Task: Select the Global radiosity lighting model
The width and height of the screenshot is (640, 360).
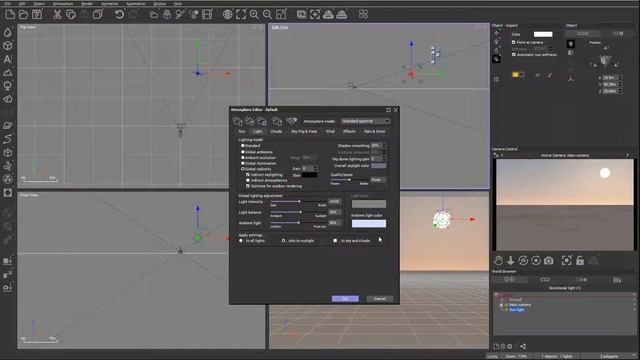Action: pos(242,169)
